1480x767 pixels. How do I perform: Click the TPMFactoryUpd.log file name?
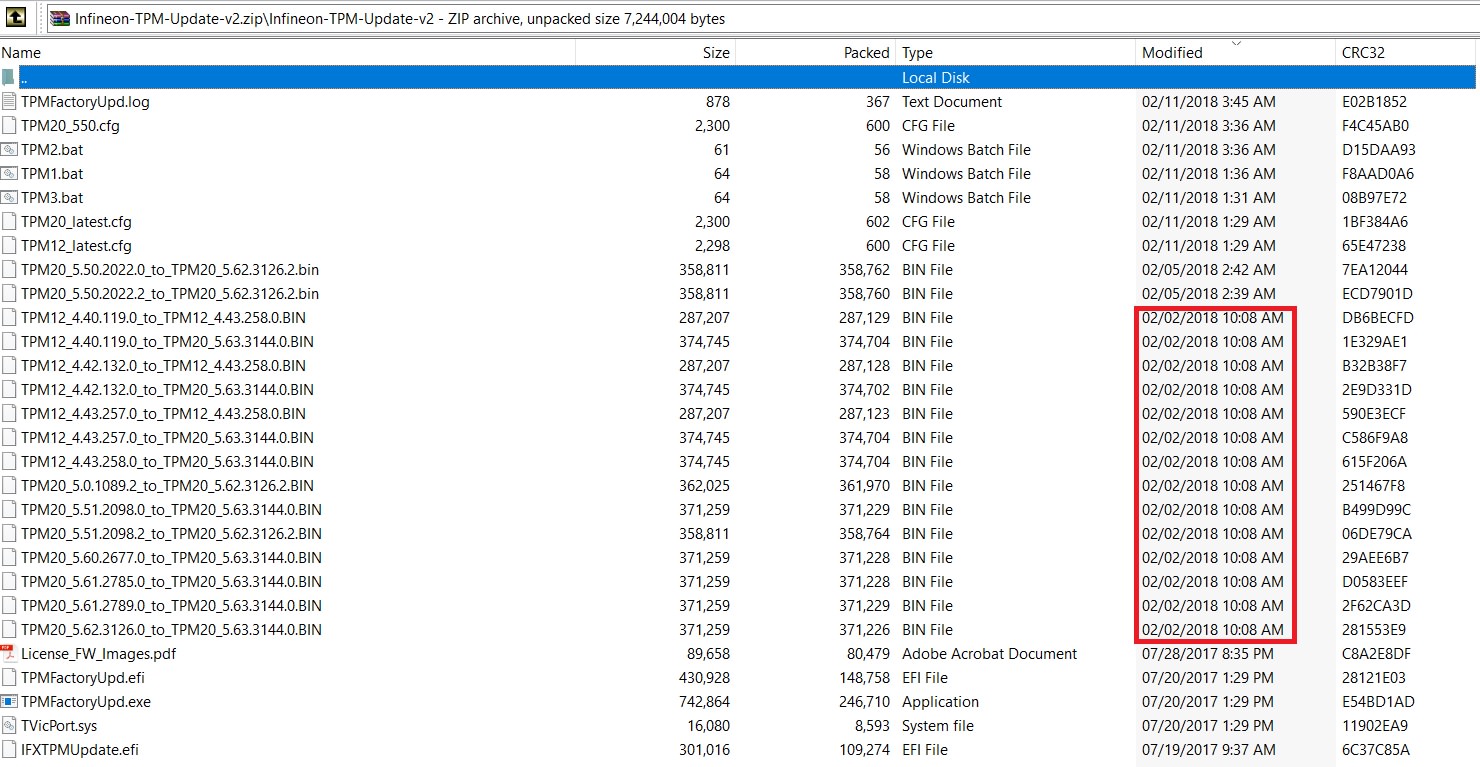(85, 102)
